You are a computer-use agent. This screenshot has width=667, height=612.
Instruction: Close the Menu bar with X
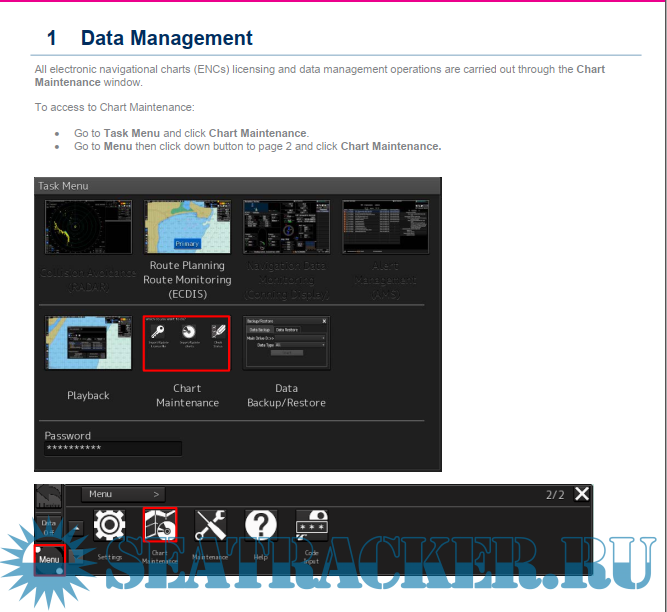[x=582, y=494]
